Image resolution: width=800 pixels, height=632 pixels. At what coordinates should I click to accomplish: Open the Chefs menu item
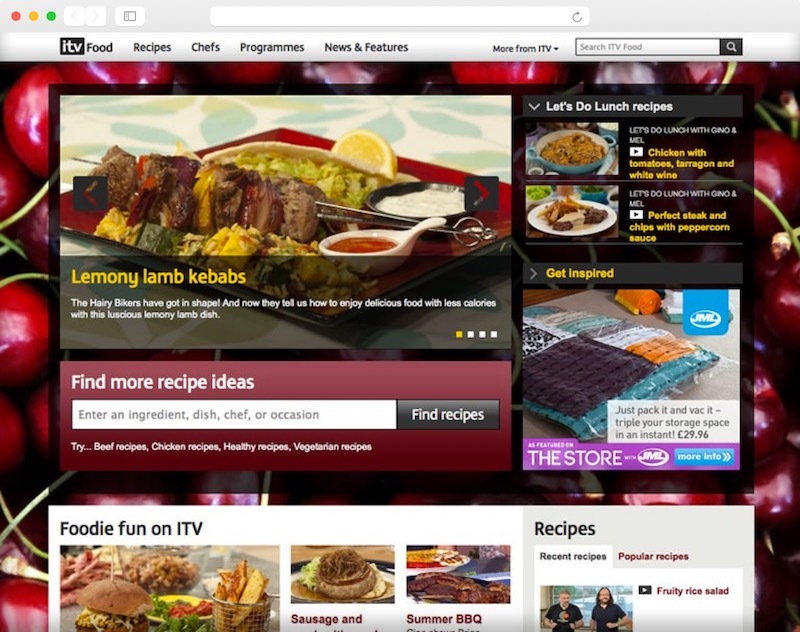(x=205, y=47)
